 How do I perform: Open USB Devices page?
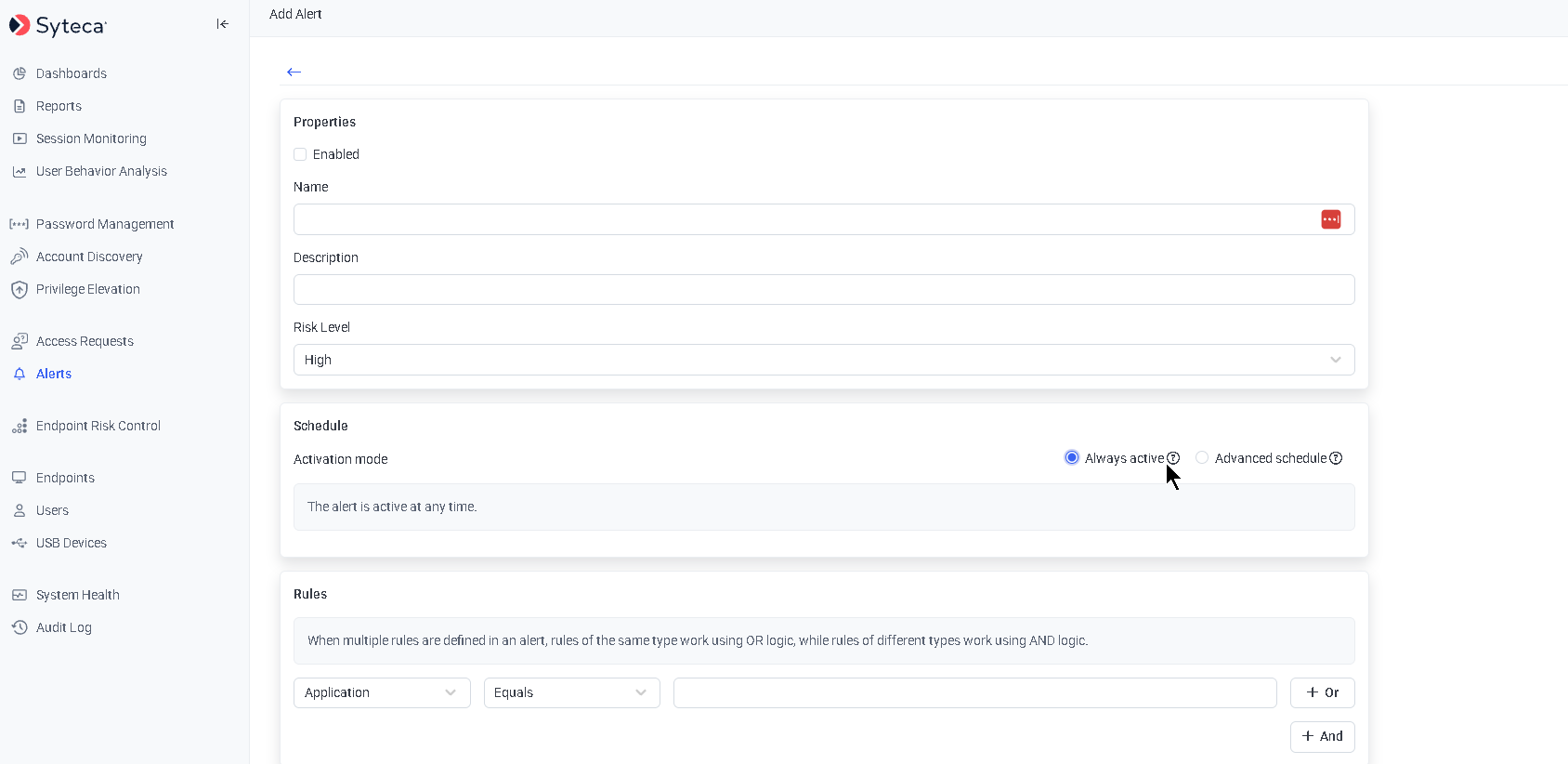click(72, 543)
